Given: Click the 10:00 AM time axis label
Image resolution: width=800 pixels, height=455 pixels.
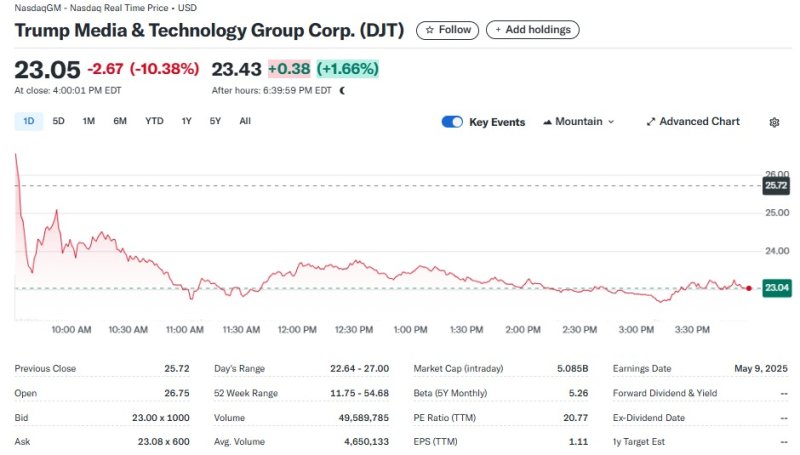Looking at the screenshot, I should [71, 330].
